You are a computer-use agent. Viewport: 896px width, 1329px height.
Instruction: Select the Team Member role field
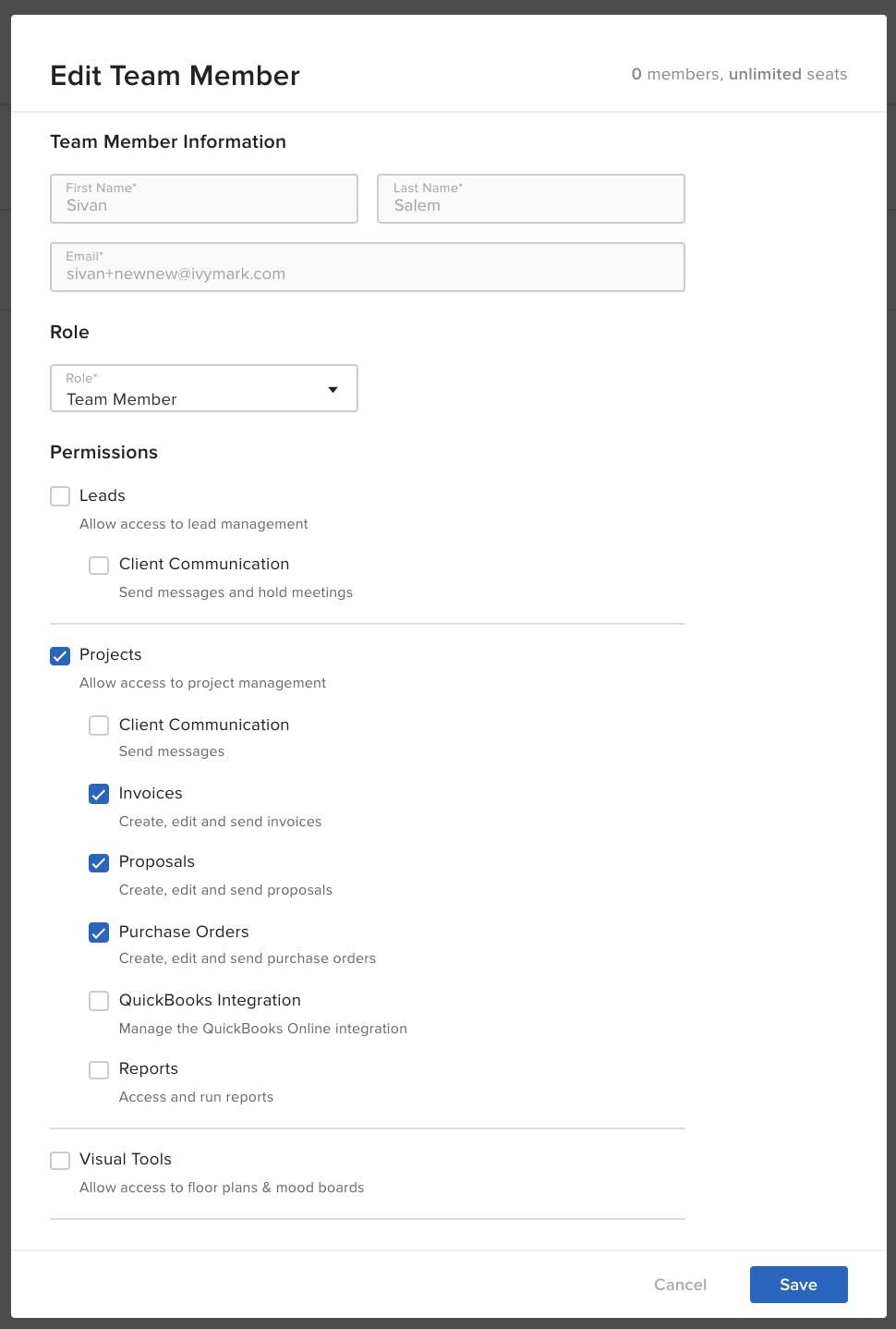pos(204,388)
